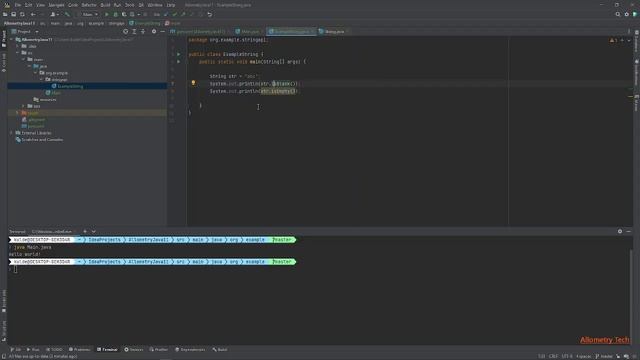Open the TODO tool window button

(x=54, y=349)
